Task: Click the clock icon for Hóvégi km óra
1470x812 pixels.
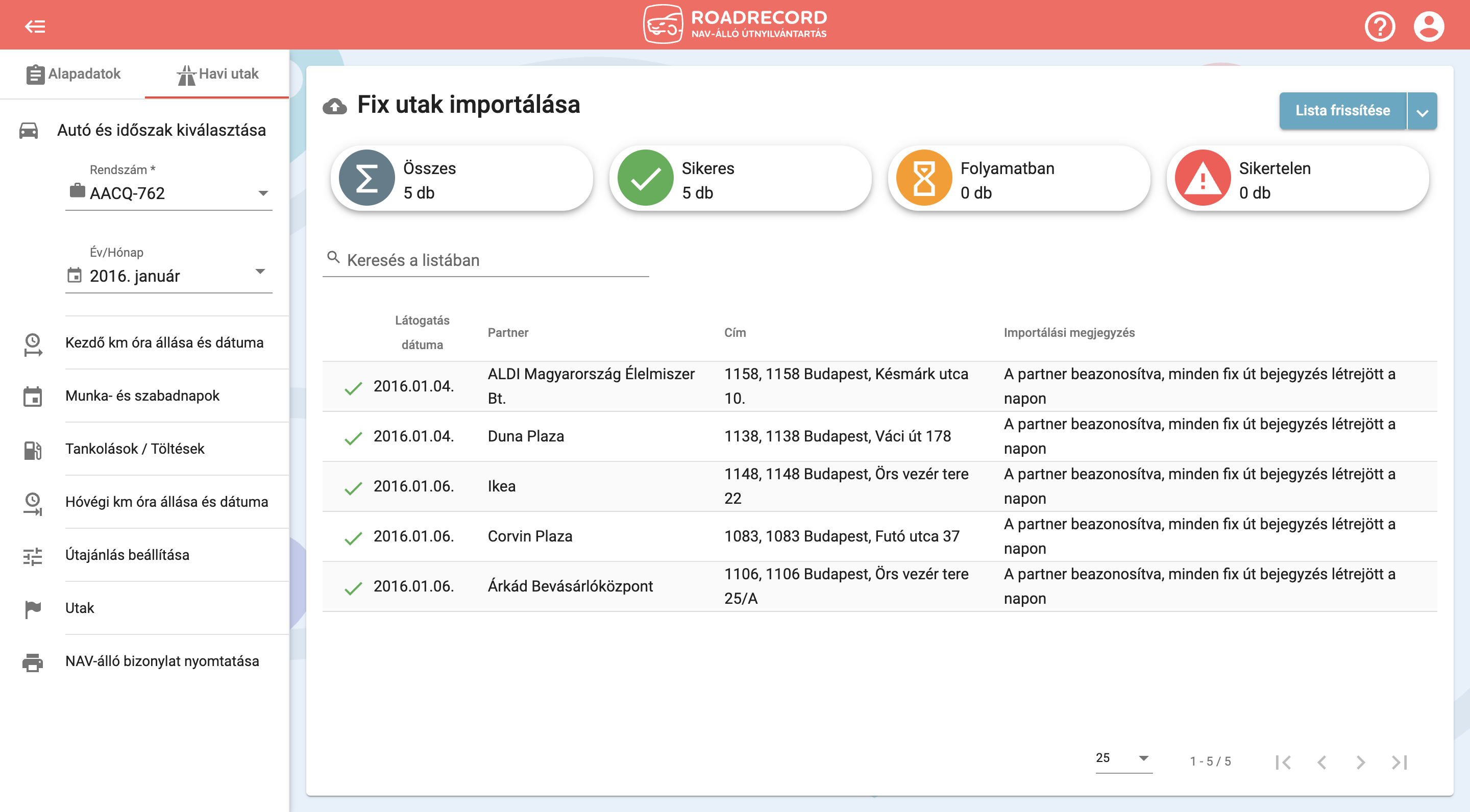Action: point(33,503)
